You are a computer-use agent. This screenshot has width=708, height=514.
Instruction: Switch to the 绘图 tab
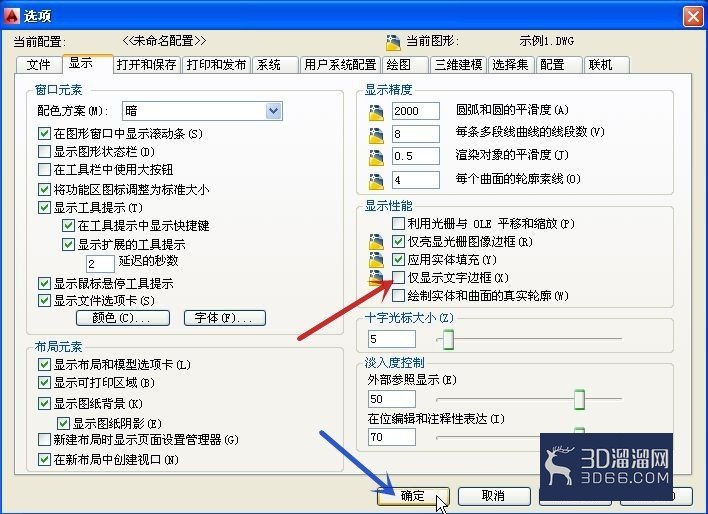point(405,65)
